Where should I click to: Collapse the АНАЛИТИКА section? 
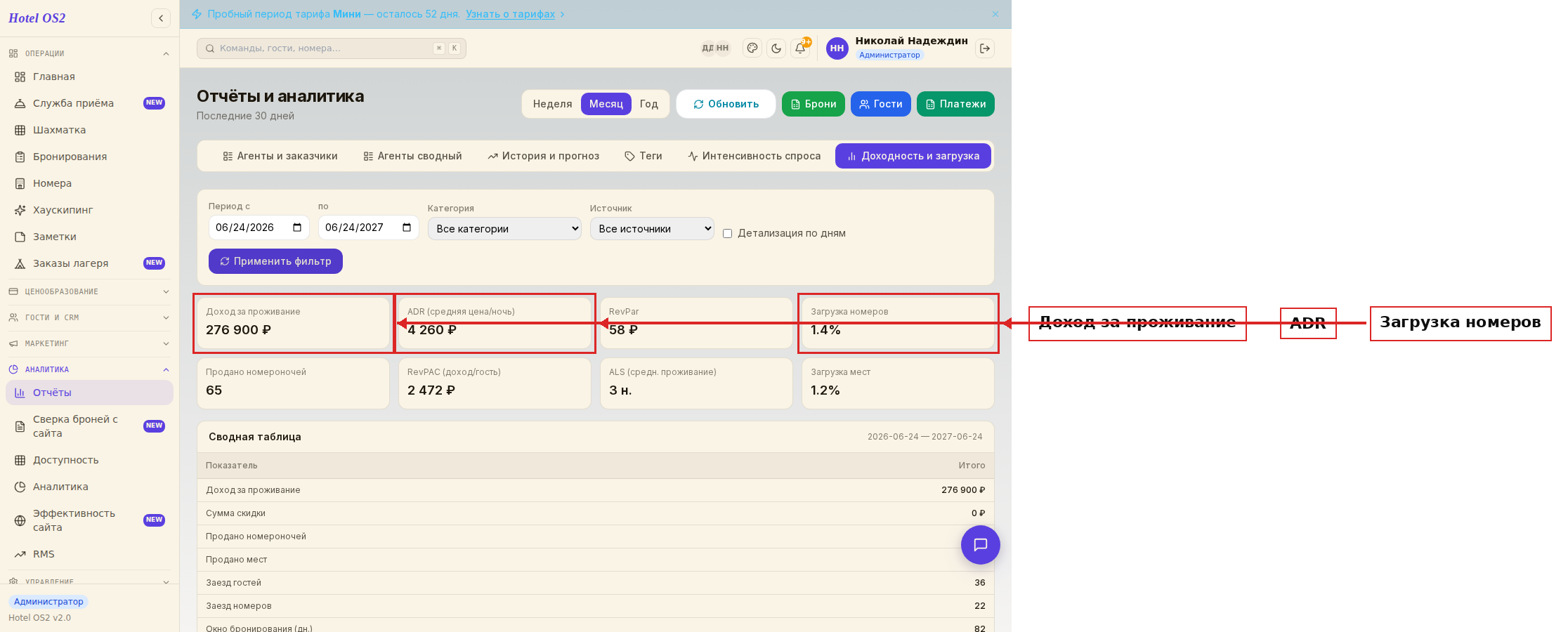pos(89,369)
